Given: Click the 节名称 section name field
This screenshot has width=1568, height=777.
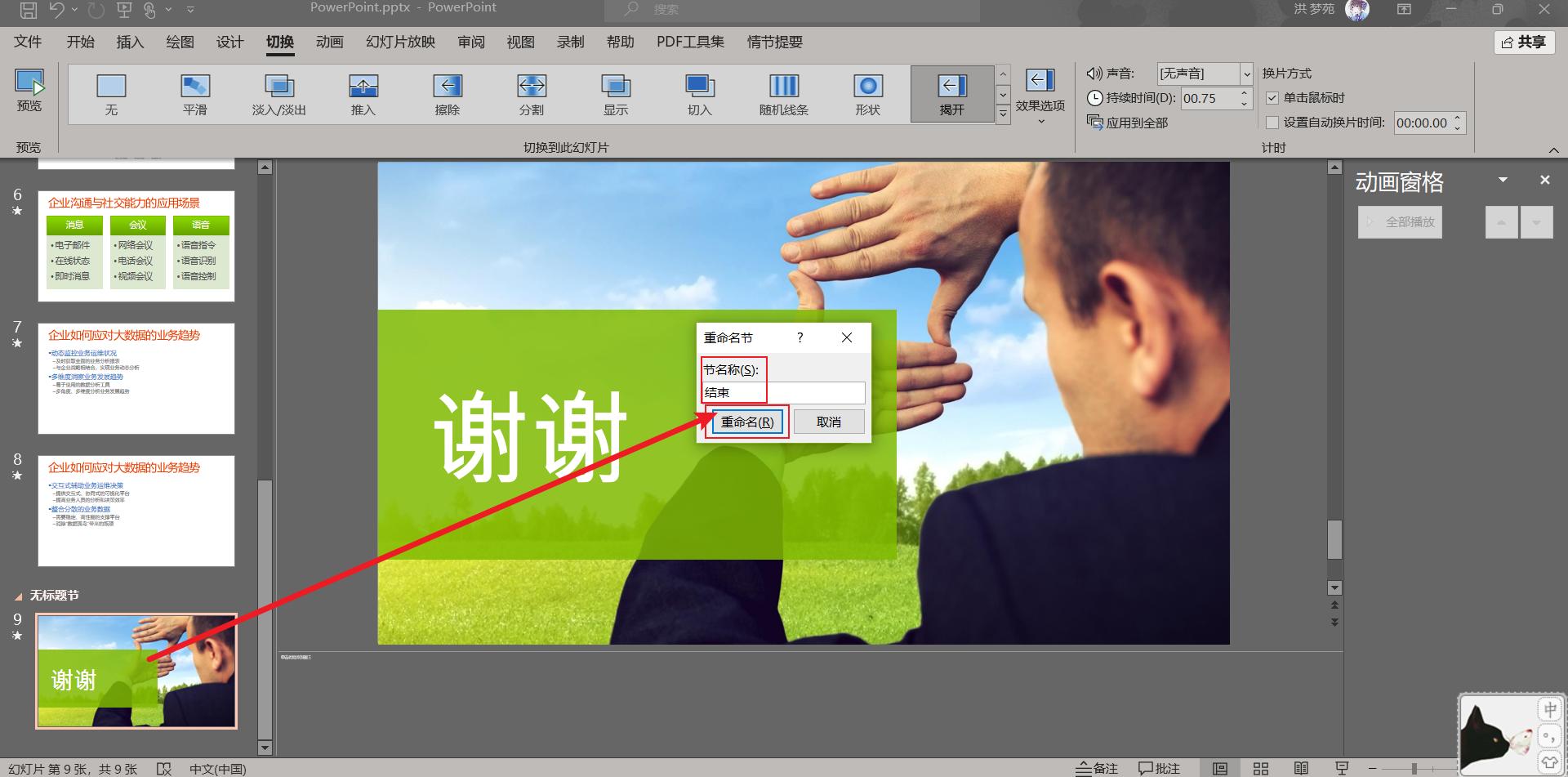Looking at the screenshot, I should point(783,393).
